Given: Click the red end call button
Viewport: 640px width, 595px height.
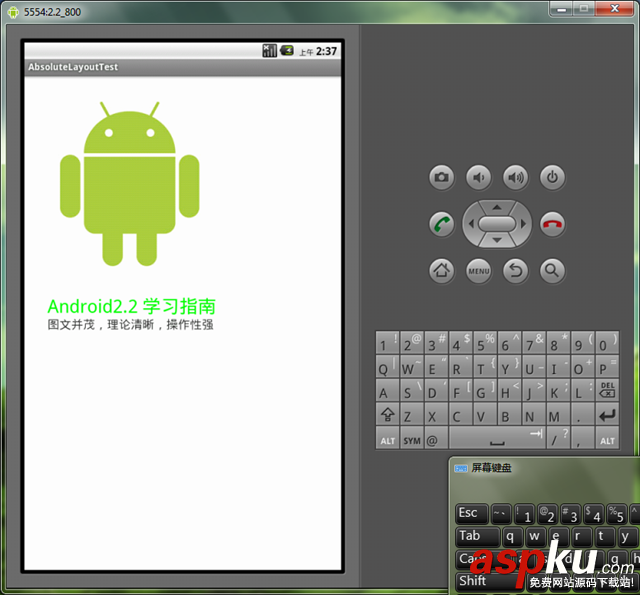Looking at the screenshot, I should click(552, 224).
